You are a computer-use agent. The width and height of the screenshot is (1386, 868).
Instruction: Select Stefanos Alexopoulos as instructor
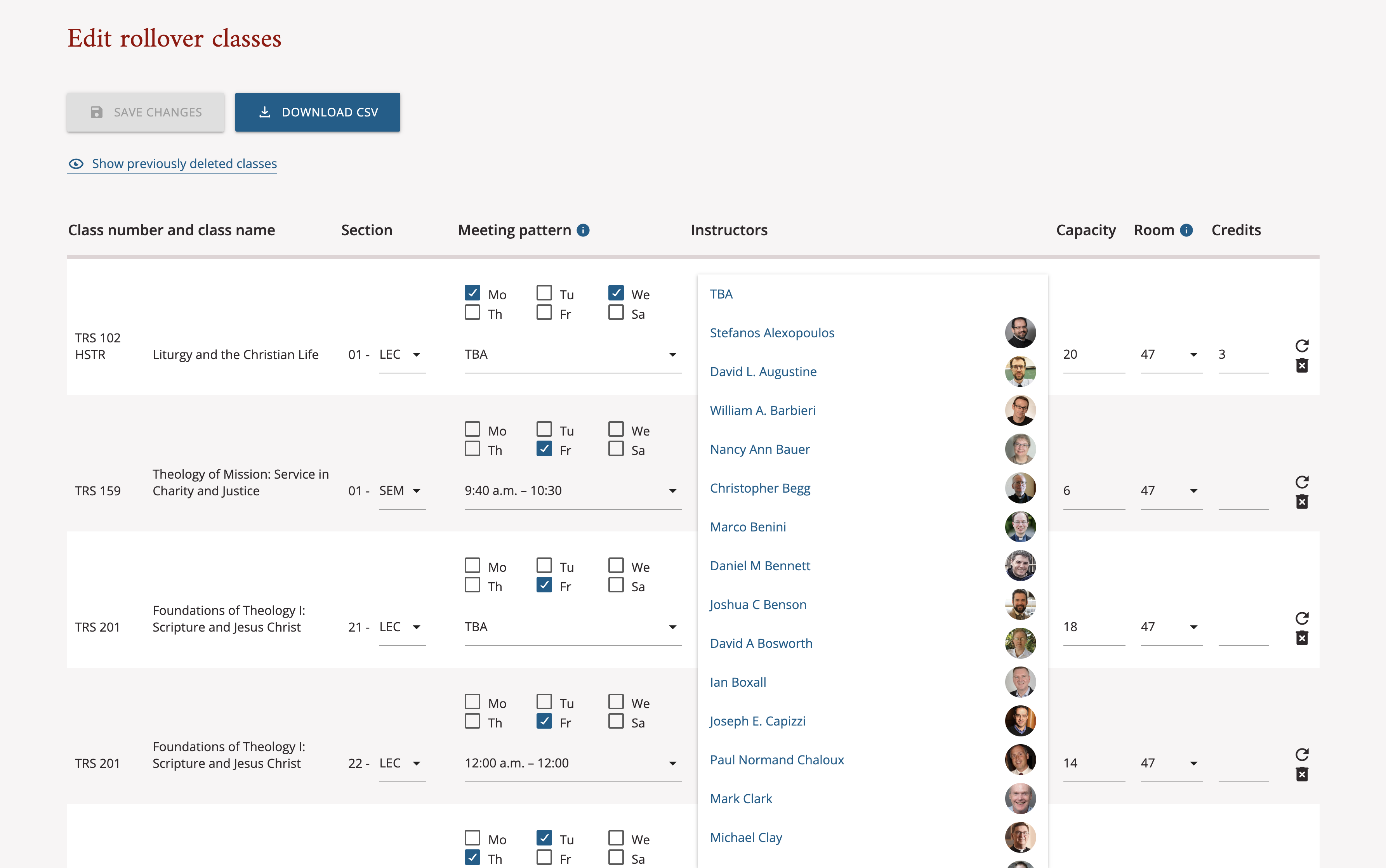pyautogui.click(x=872, y=333)
